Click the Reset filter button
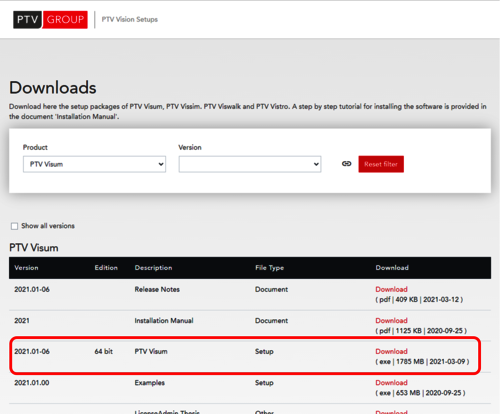The image size is (500, 414). [x=381, y=164]
